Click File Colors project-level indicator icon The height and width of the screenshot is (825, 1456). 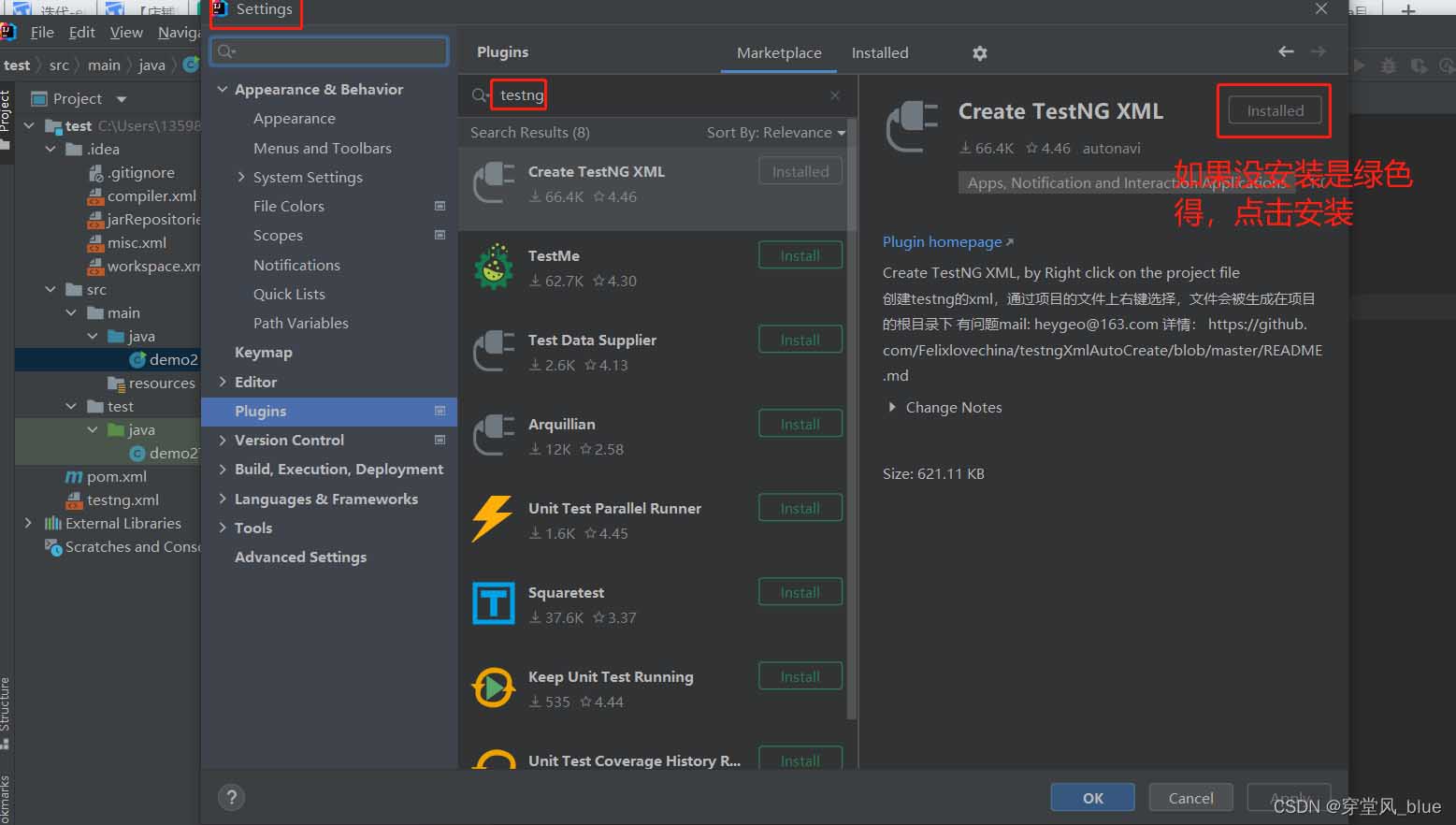440,206
